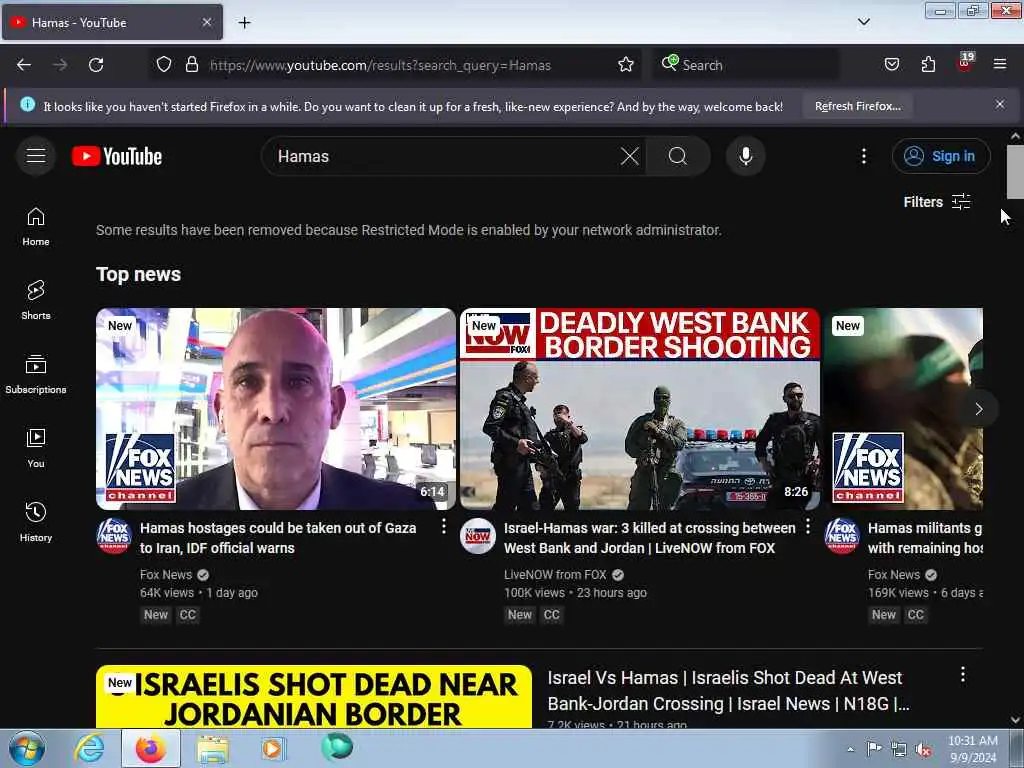
Task: Go back in Firefox
Action: (24, 65)
